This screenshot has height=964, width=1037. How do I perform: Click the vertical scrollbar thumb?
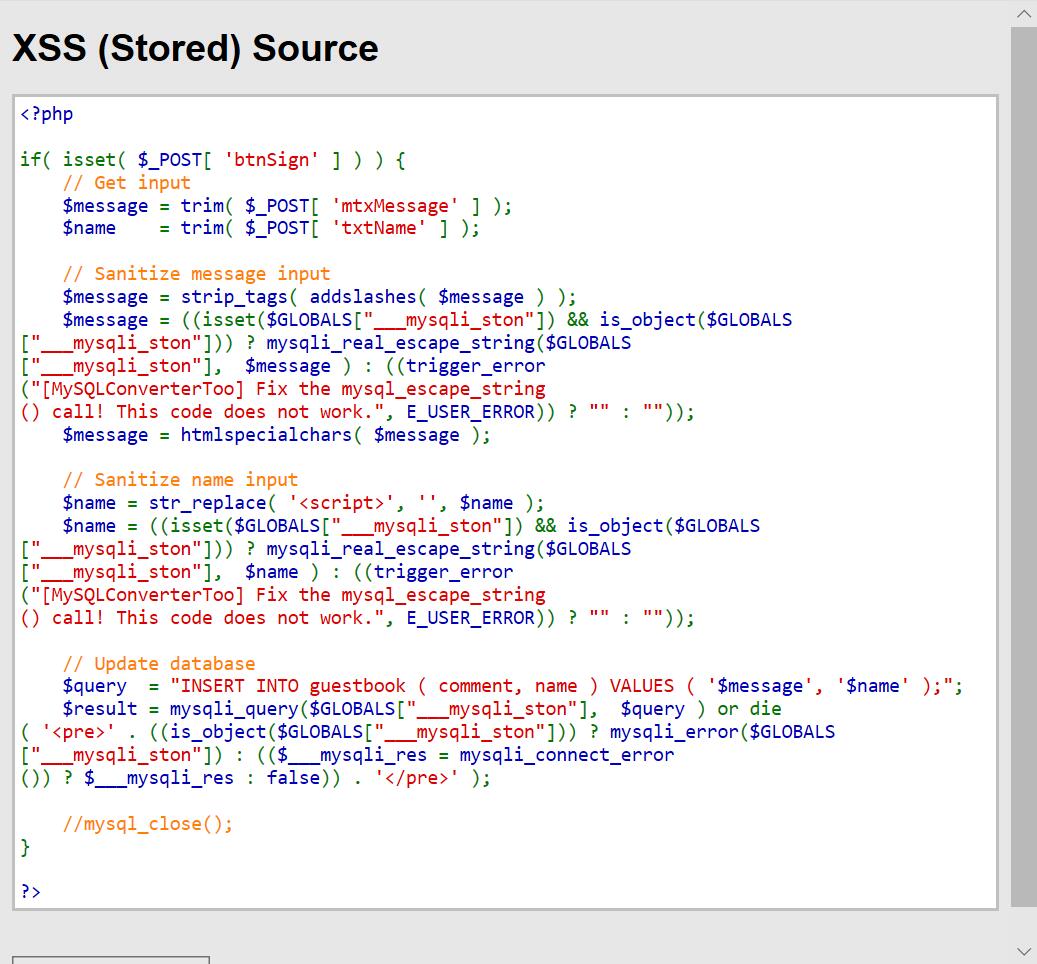click(1024, 467)
